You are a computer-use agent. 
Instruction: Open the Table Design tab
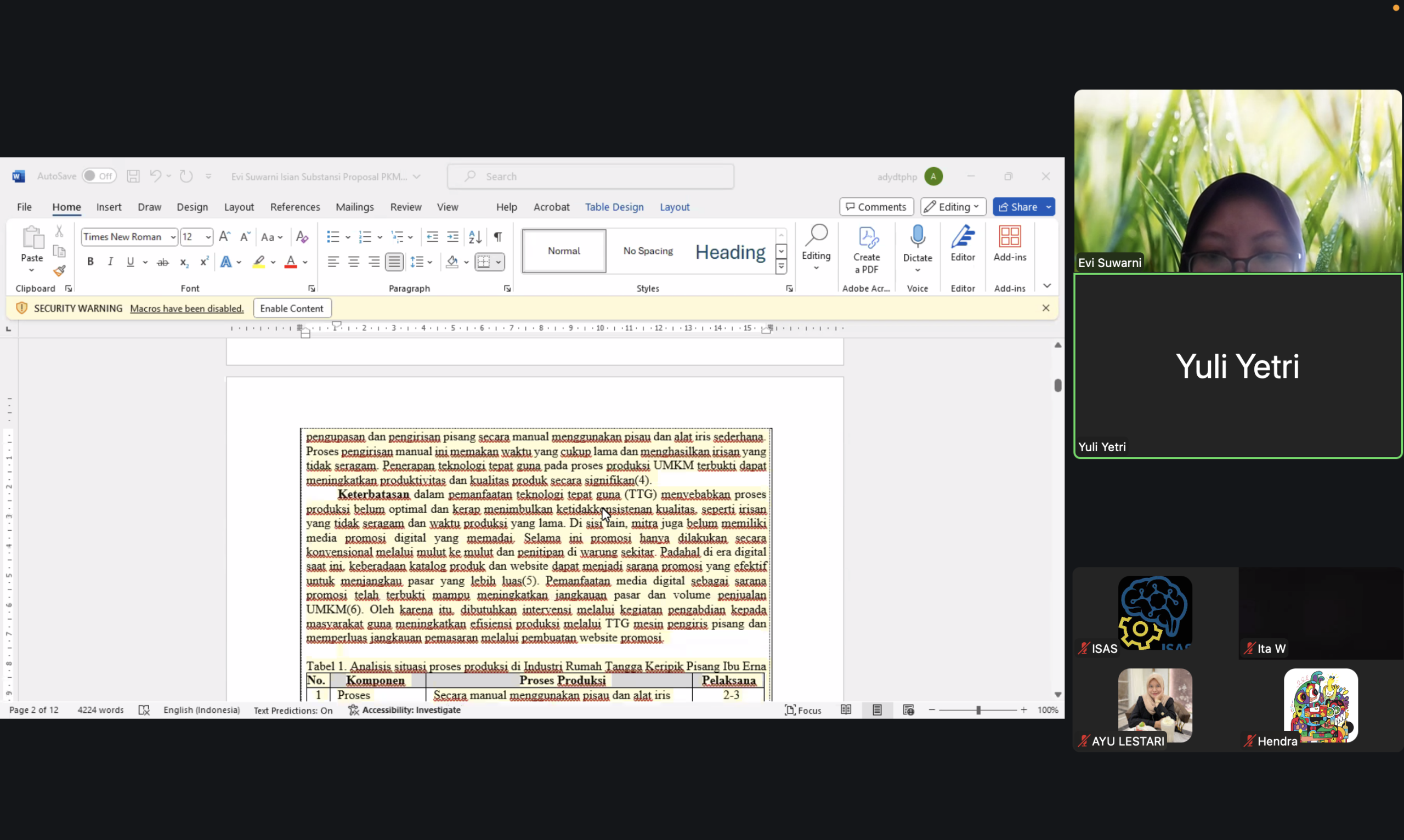pyautogui.click(x=614, y=207)
